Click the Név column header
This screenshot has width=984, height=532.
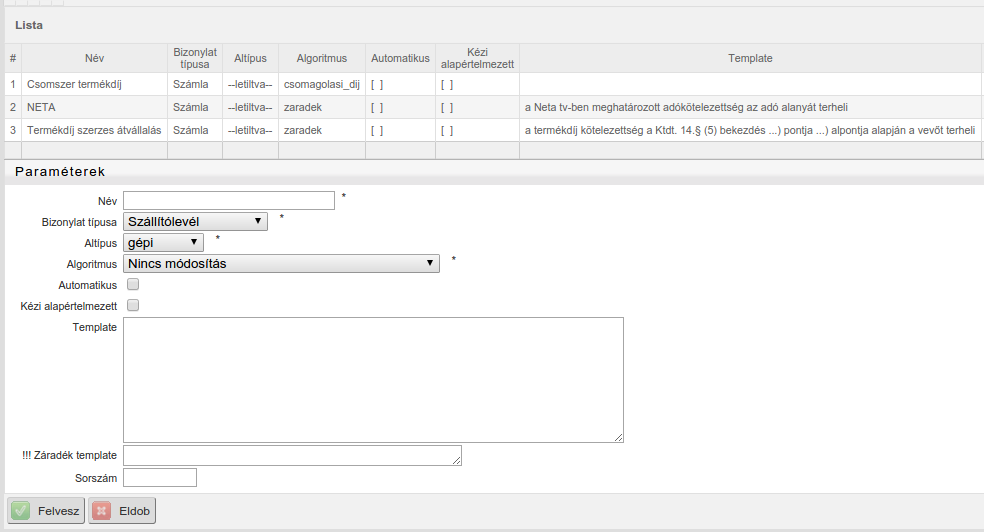coord(94,58)
